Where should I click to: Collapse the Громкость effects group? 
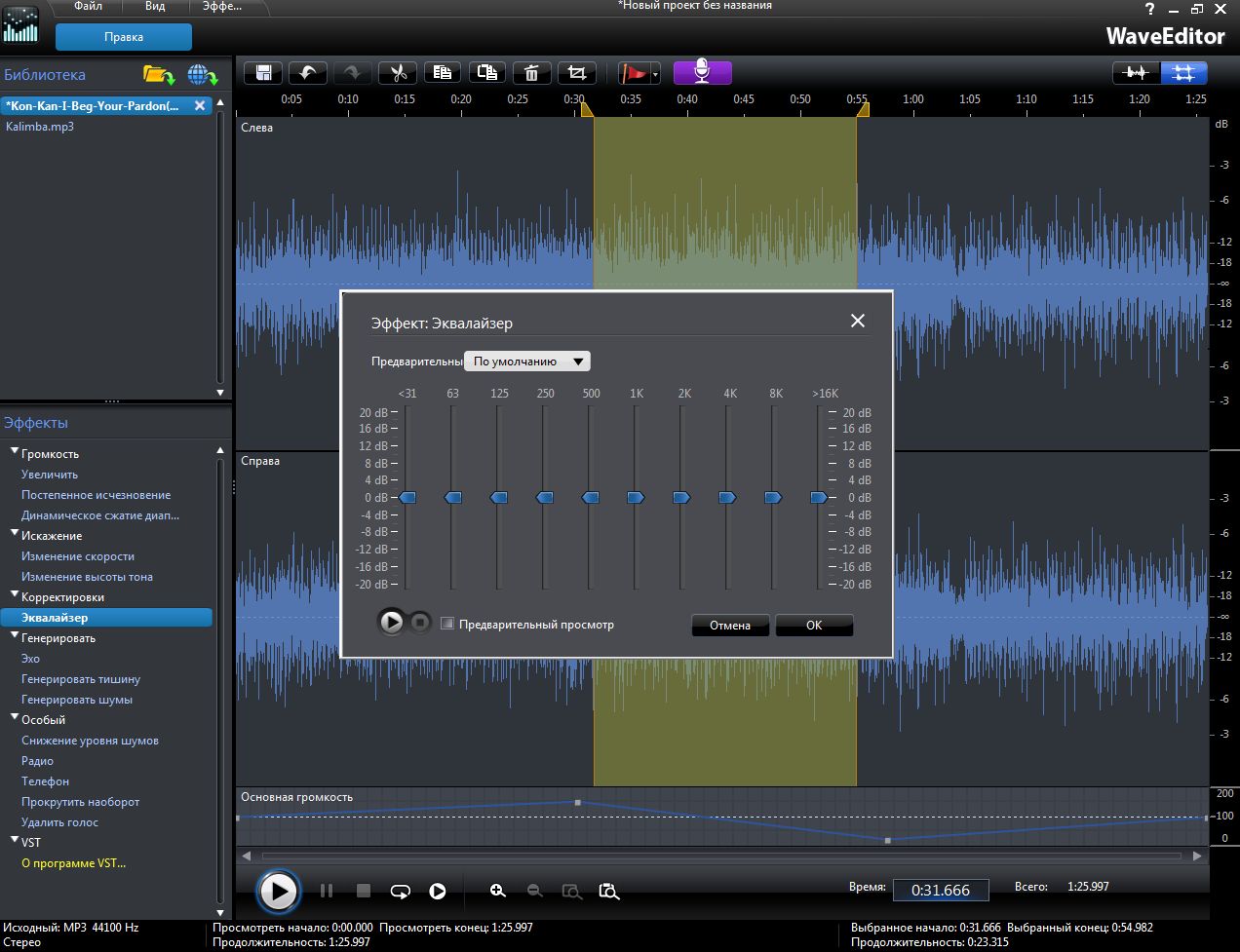point(15,452)
